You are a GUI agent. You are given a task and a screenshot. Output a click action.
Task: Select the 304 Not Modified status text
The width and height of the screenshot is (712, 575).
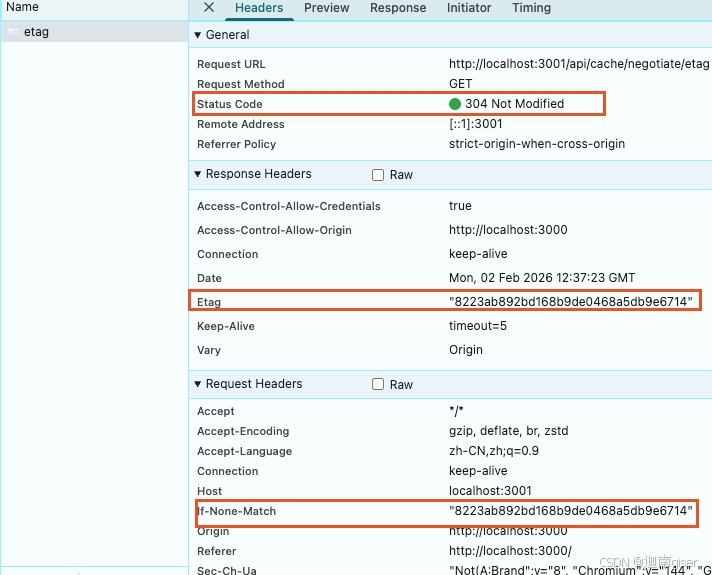point(514,104)
